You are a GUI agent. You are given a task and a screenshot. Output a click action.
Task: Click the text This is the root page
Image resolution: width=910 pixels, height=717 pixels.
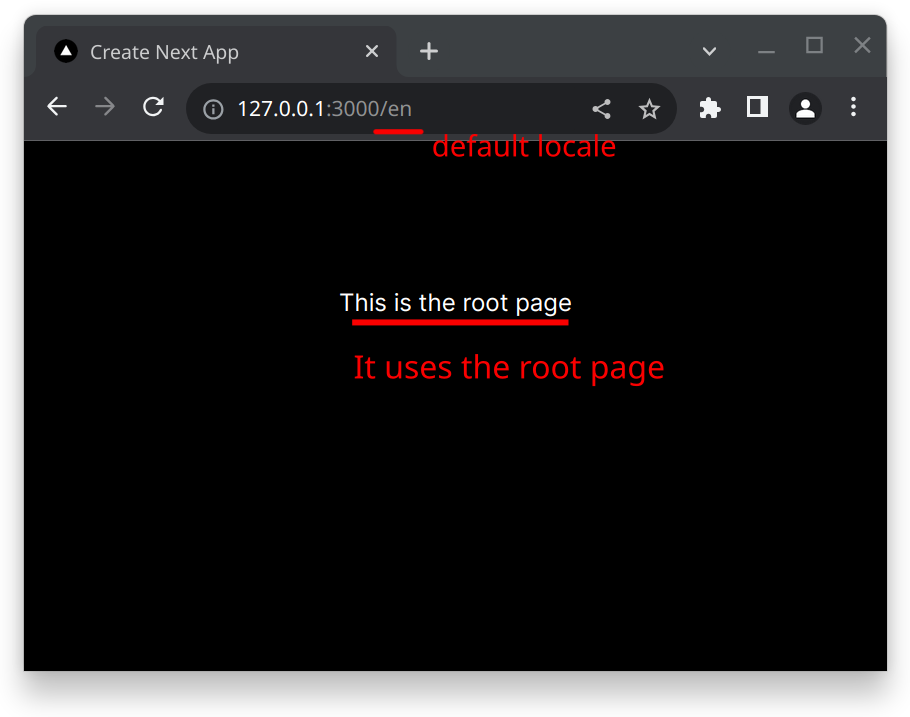456,303
